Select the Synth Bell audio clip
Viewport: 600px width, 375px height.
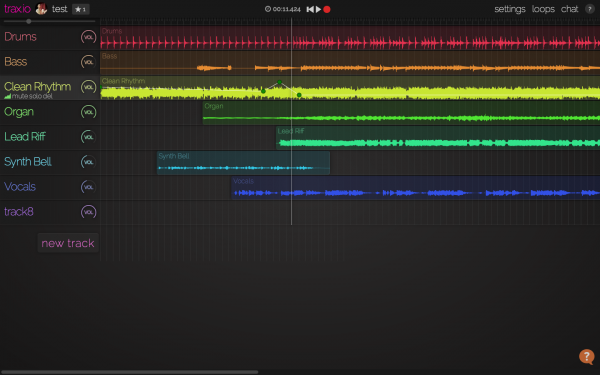(x=243, y=163)
